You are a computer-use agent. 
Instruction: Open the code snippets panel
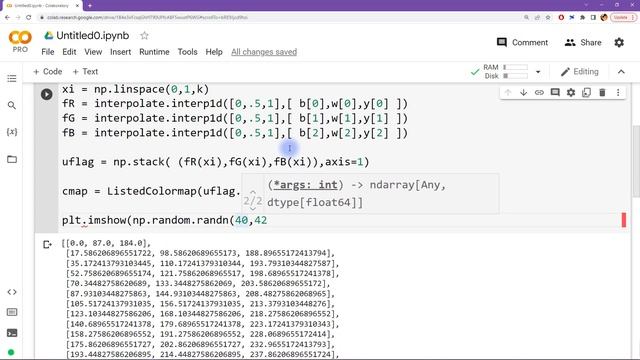tap(12, 292)
